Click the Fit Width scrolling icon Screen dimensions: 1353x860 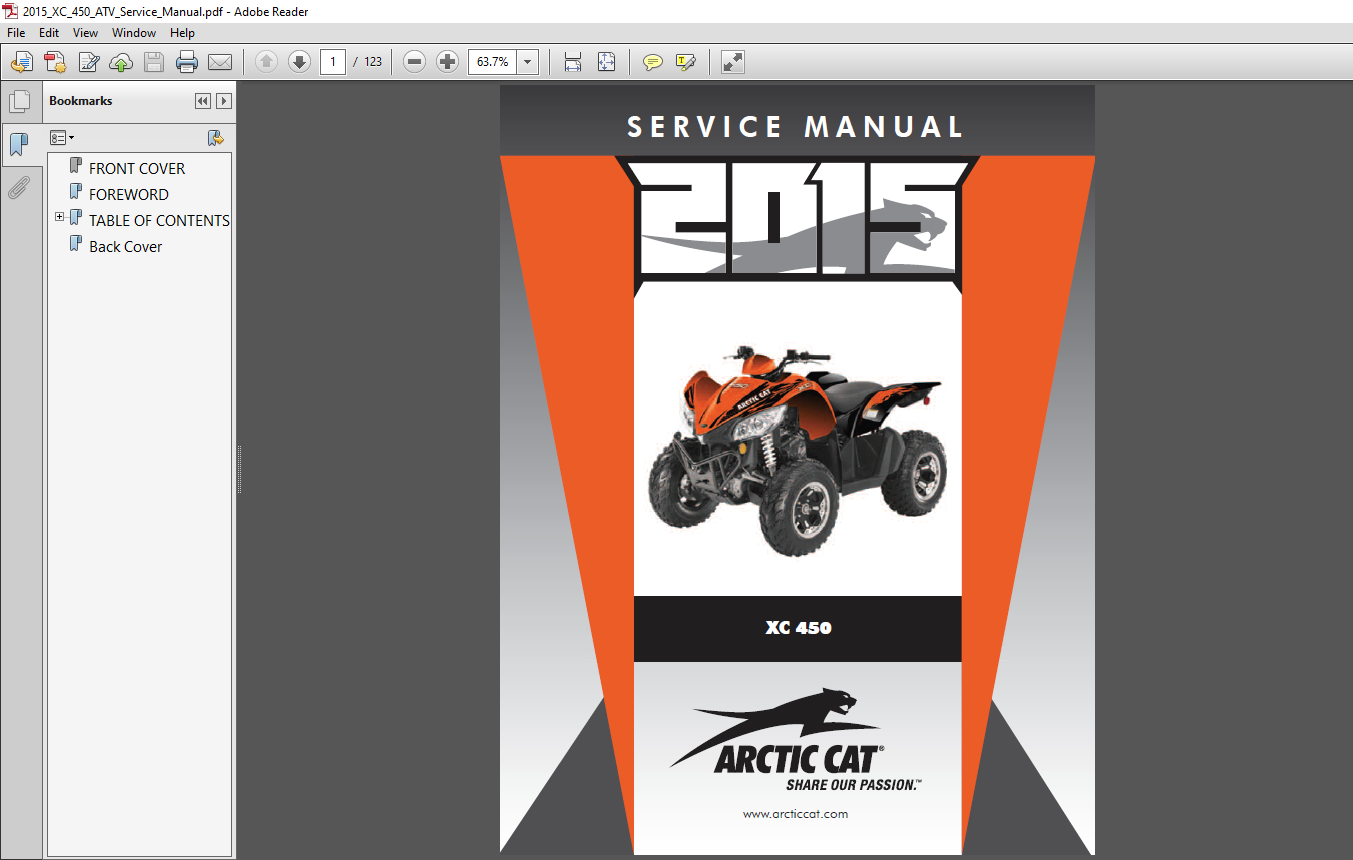(572, 62)
